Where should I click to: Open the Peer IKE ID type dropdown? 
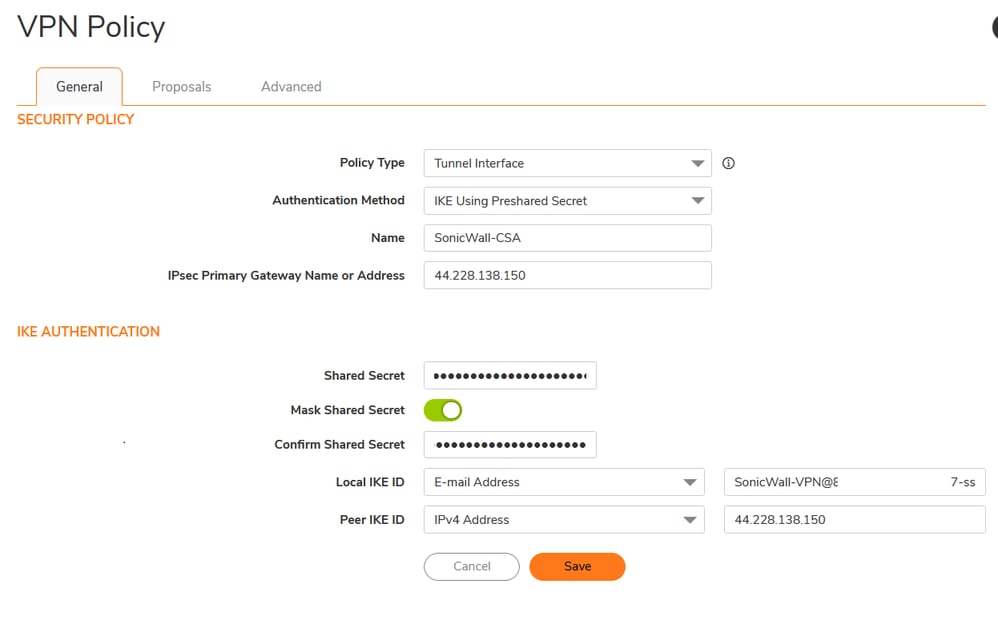point(564,520)
